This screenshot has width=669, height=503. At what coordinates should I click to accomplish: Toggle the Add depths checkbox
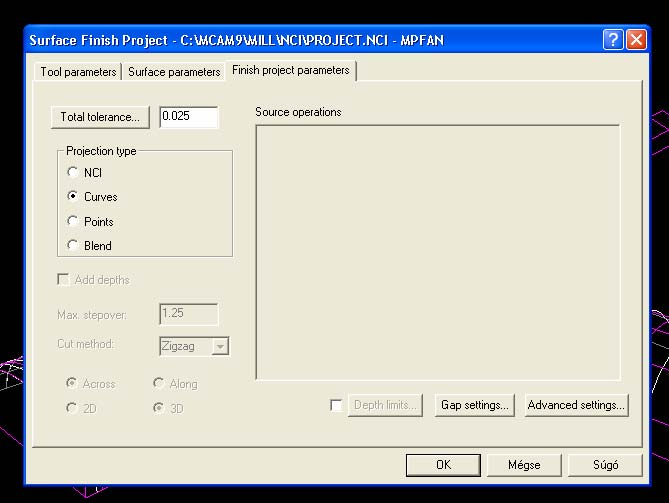click(63, 280)
